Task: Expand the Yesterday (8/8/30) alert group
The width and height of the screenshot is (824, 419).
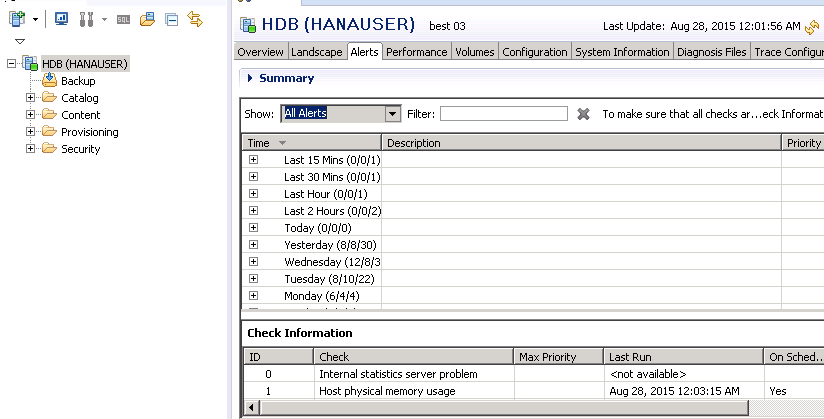Action: [253, 245]
